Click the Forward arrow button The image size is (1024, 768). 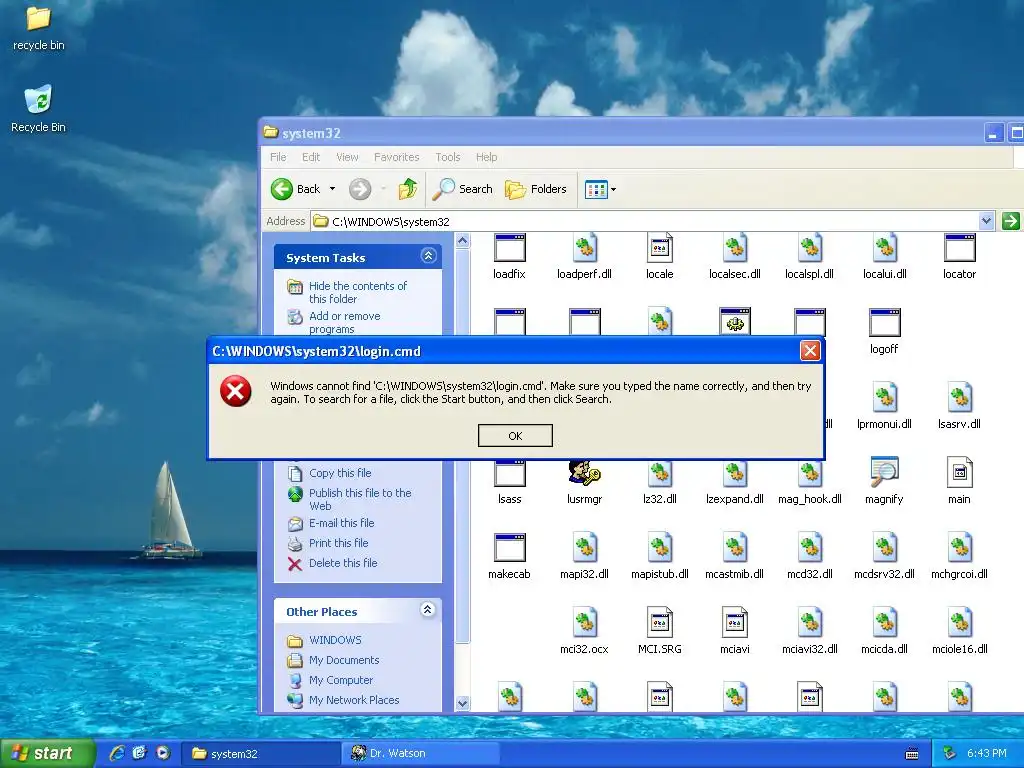coord(359,189)
